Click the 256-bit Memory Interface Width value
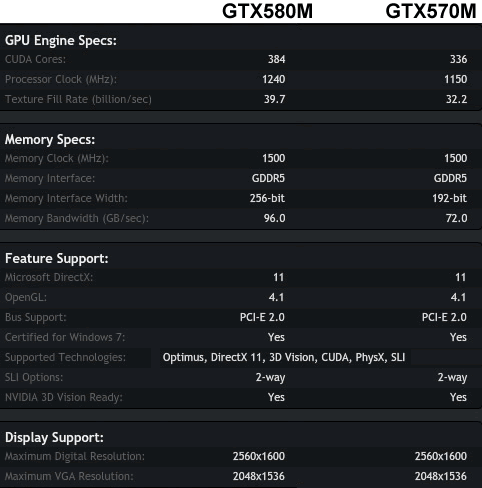The height and width of the screenshot is (488, 482). (267, 198)
